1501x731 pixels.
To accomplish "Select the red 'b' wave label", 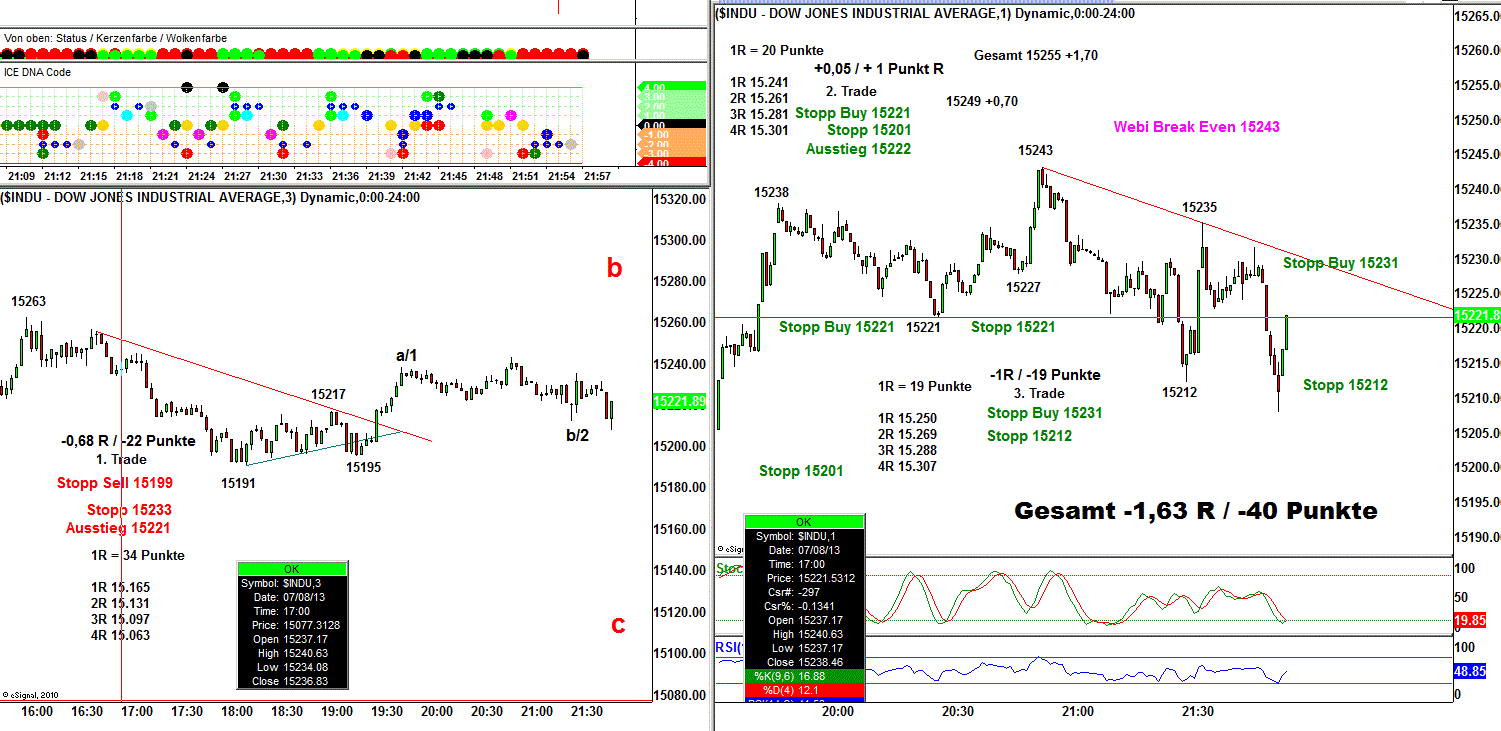I will pyautogui.click(x=615, y=268).
